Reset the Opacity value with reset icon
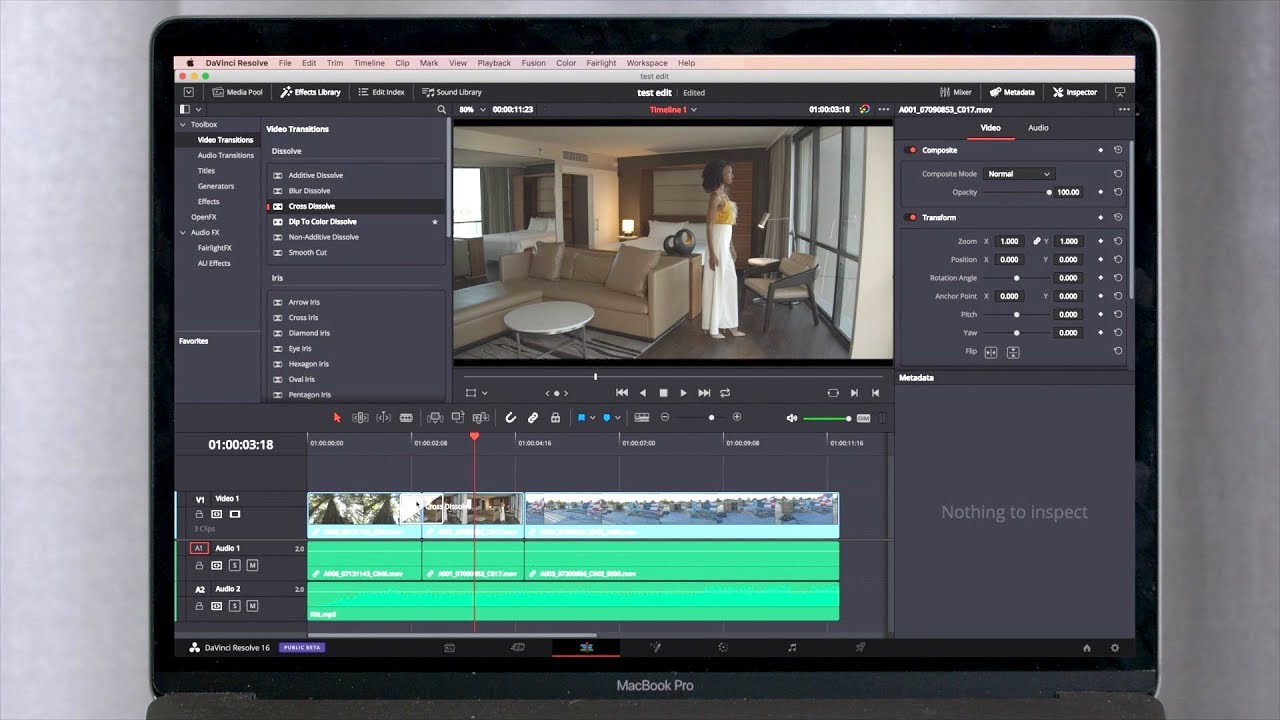 pos(1118,192)
